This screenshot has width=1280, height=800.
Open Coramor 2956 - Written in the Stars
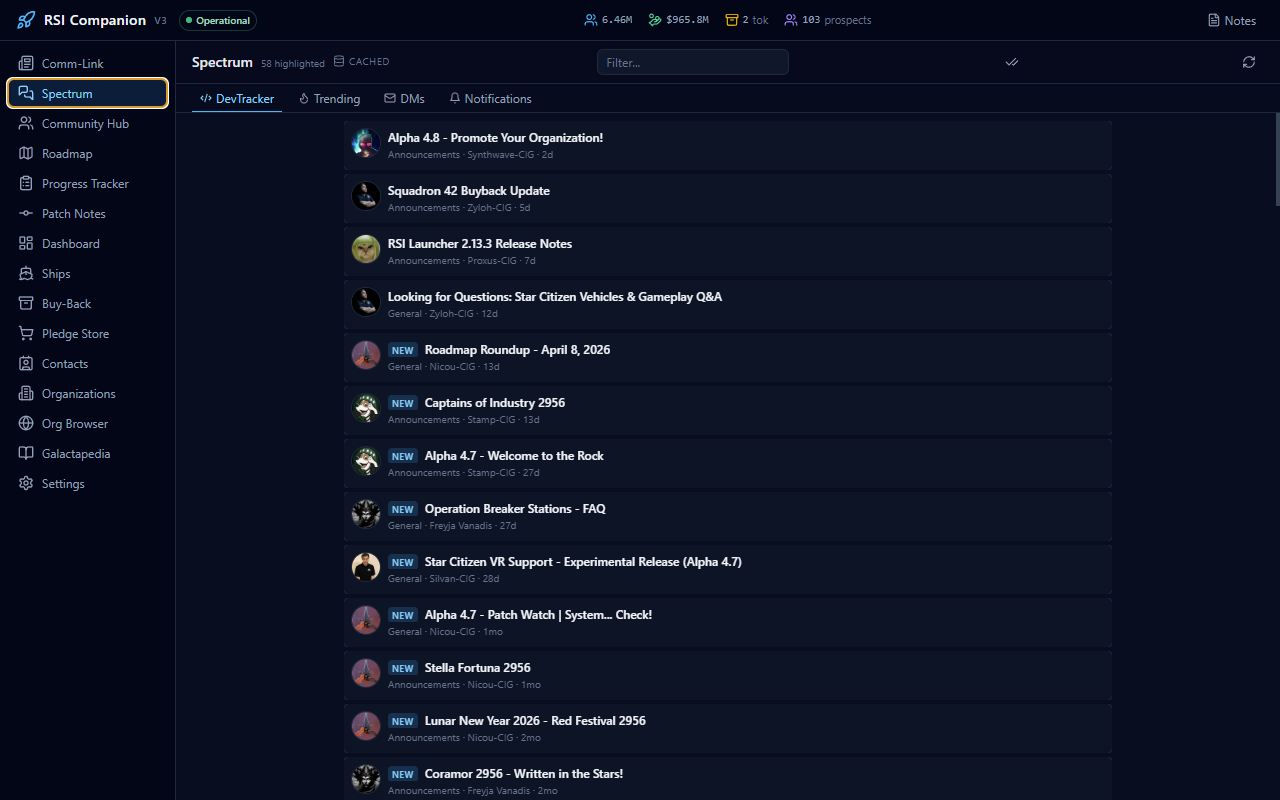728,779
